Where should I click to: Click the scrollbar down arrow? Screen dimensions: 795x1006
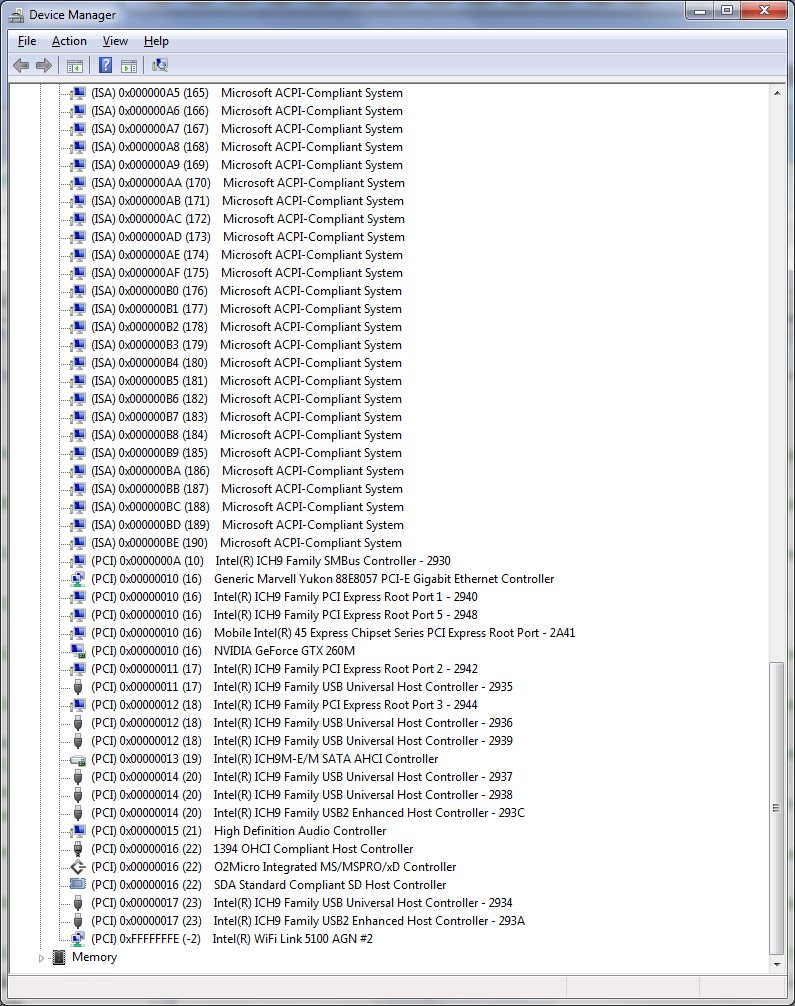(777, 964)
